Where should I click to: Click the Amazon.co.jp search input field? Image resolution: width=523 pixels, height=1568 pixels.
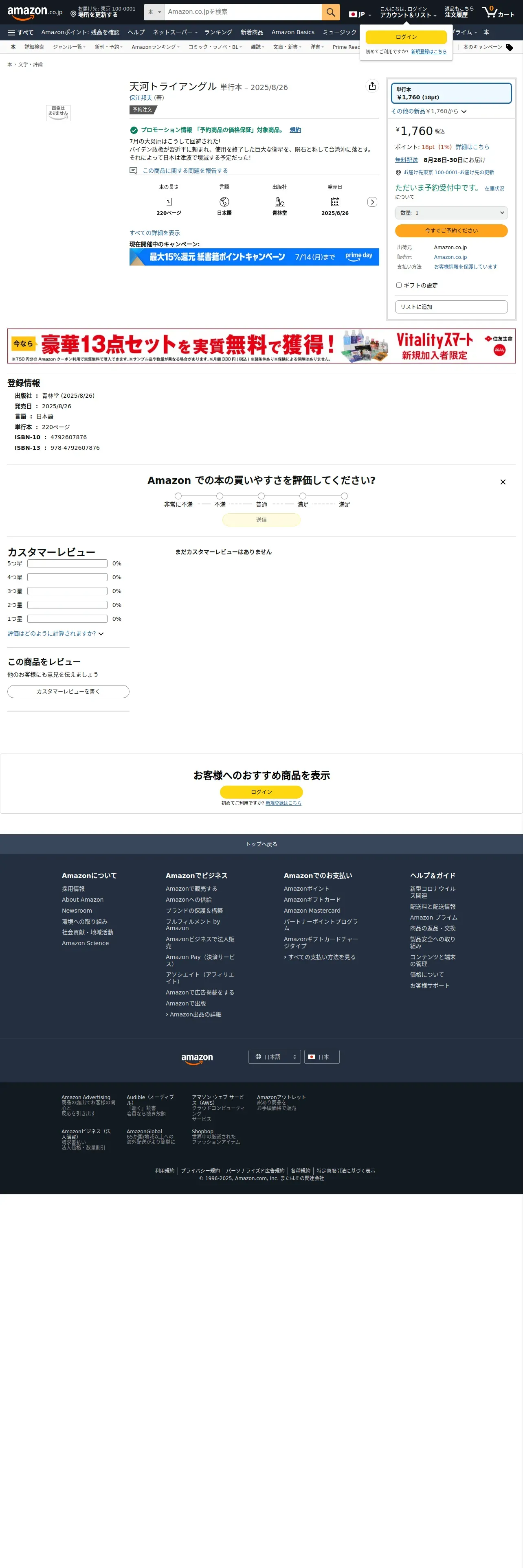[x=243, y=12]
